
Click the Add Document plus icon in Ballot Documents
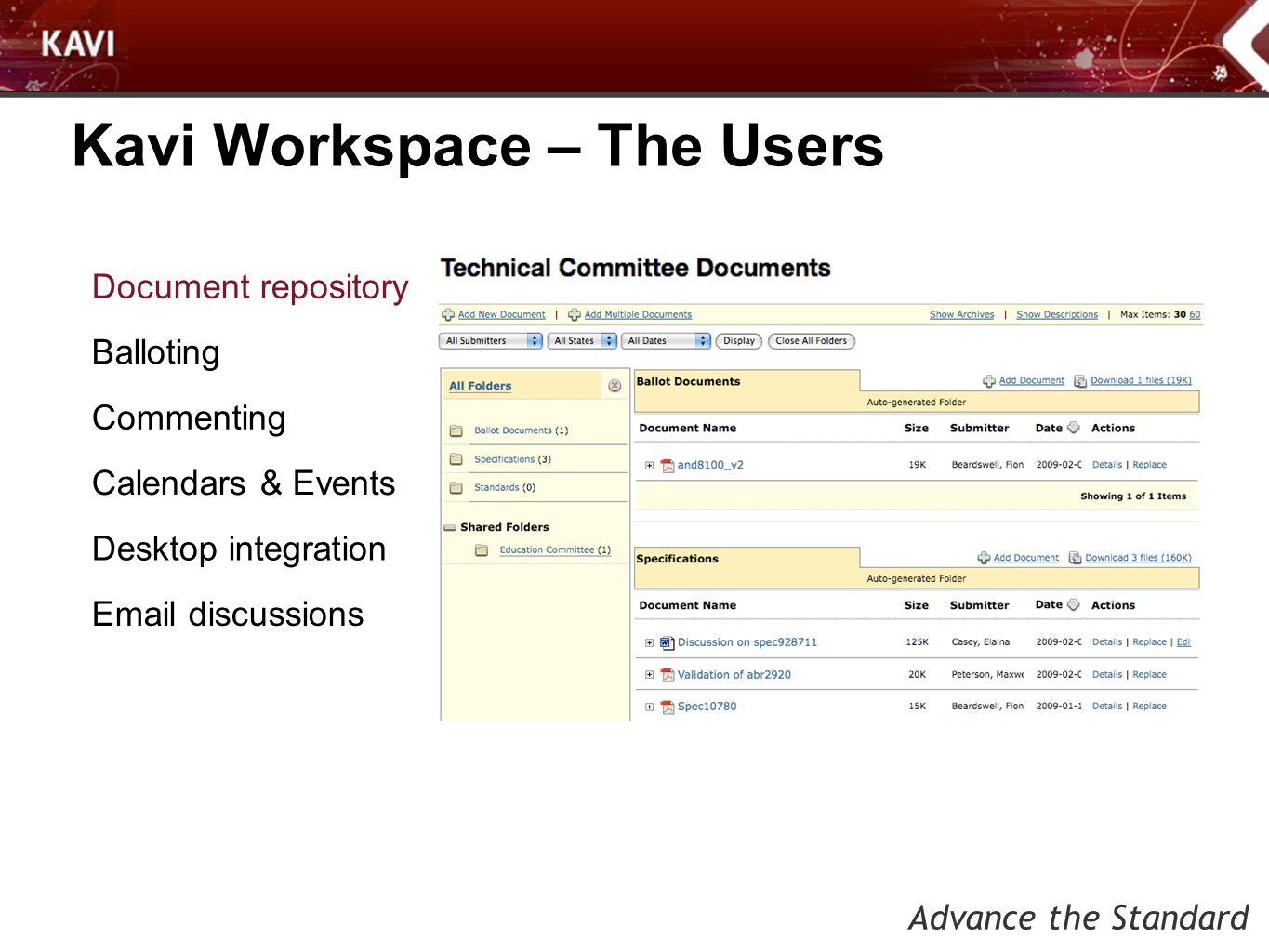[x=989, y=381]
